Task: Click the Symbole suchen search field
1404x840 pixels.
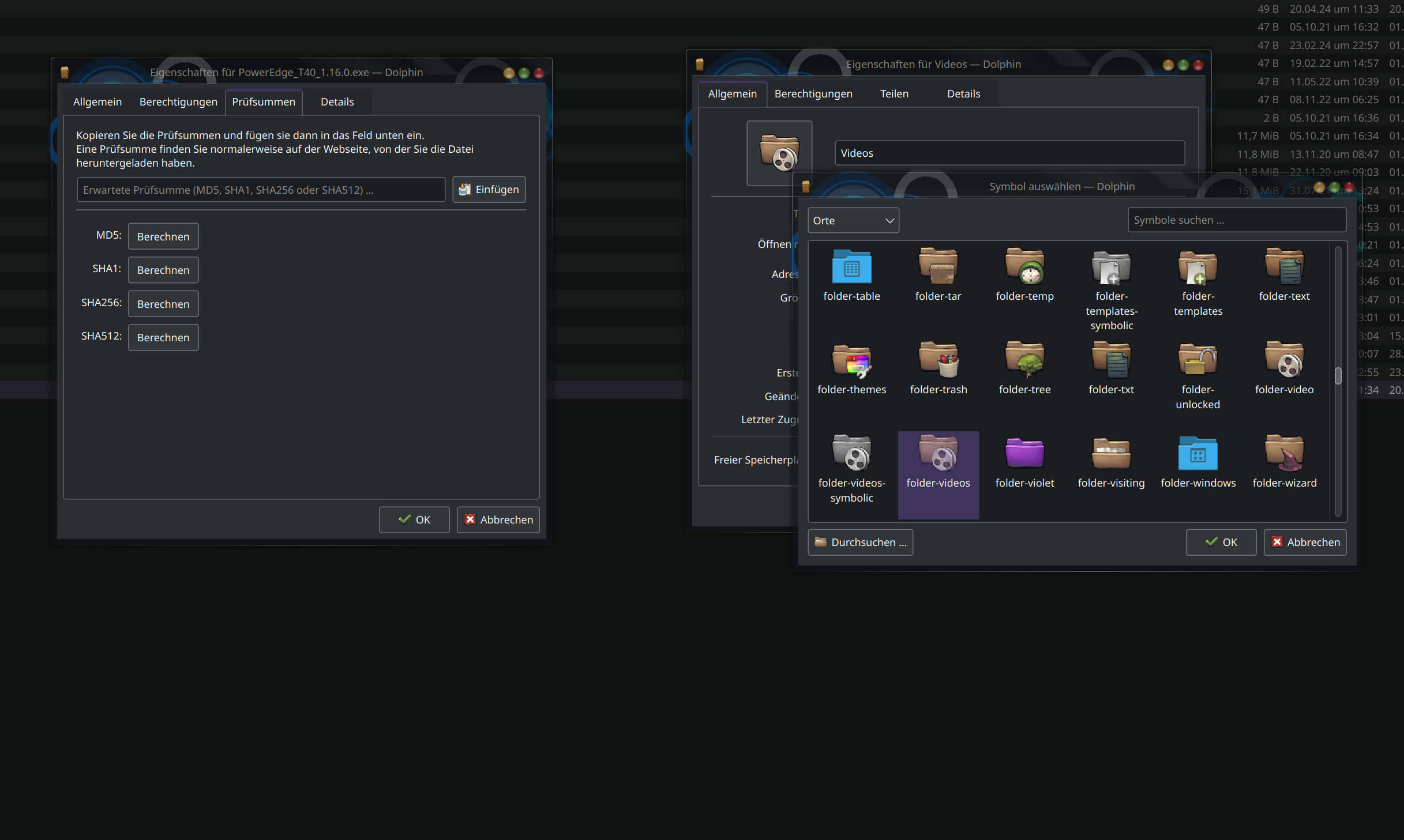Action: (x=1237, y=220)
